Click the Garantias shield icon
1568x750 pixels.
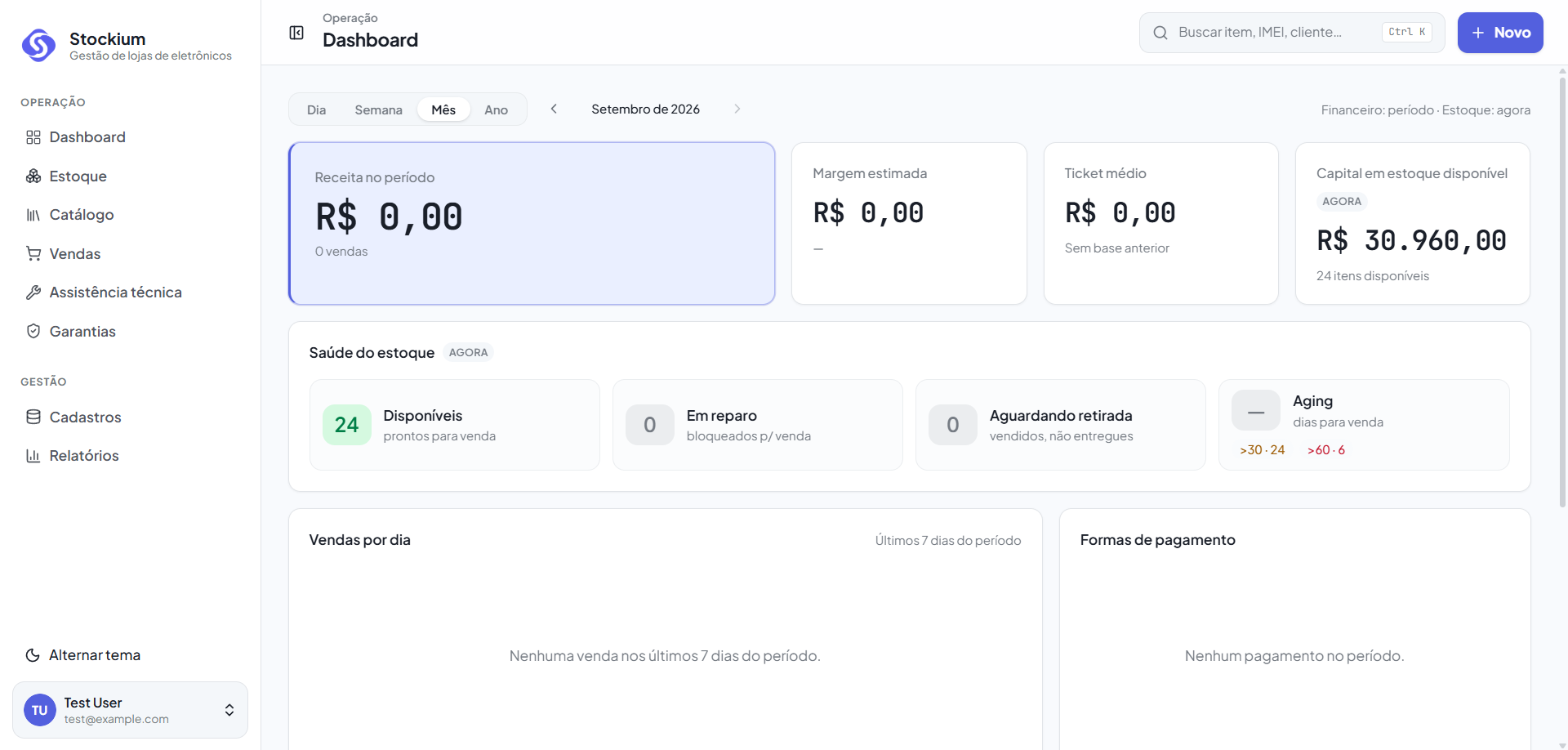[x=33, y=331]
